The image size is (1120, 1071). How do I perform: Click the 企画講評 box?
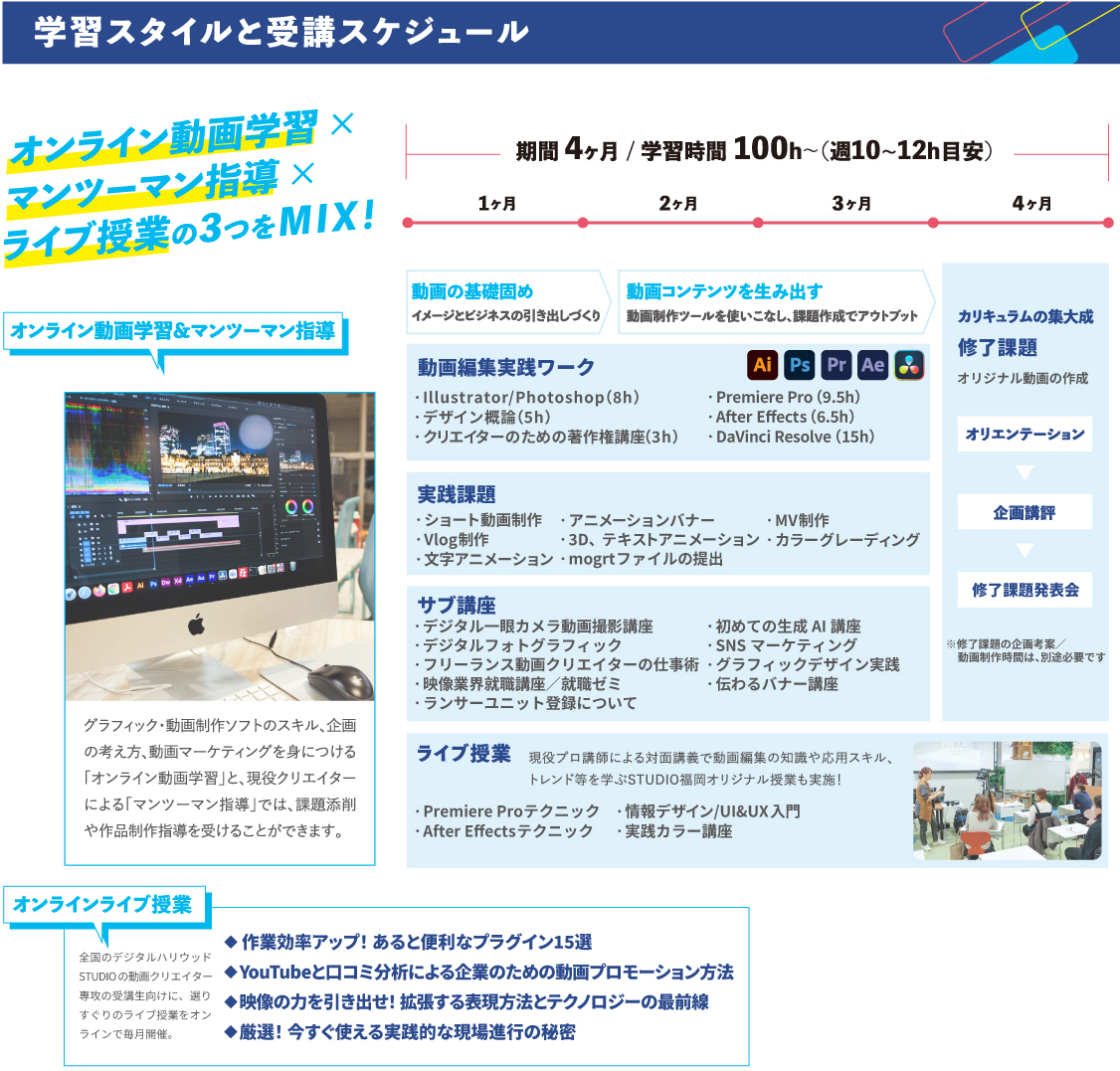pyautogui.click(x=1025, y=512)
